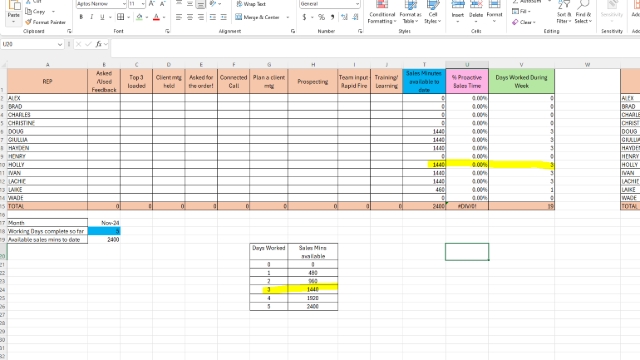Increase the indent
Screen dimensions: 640x360
224,17
